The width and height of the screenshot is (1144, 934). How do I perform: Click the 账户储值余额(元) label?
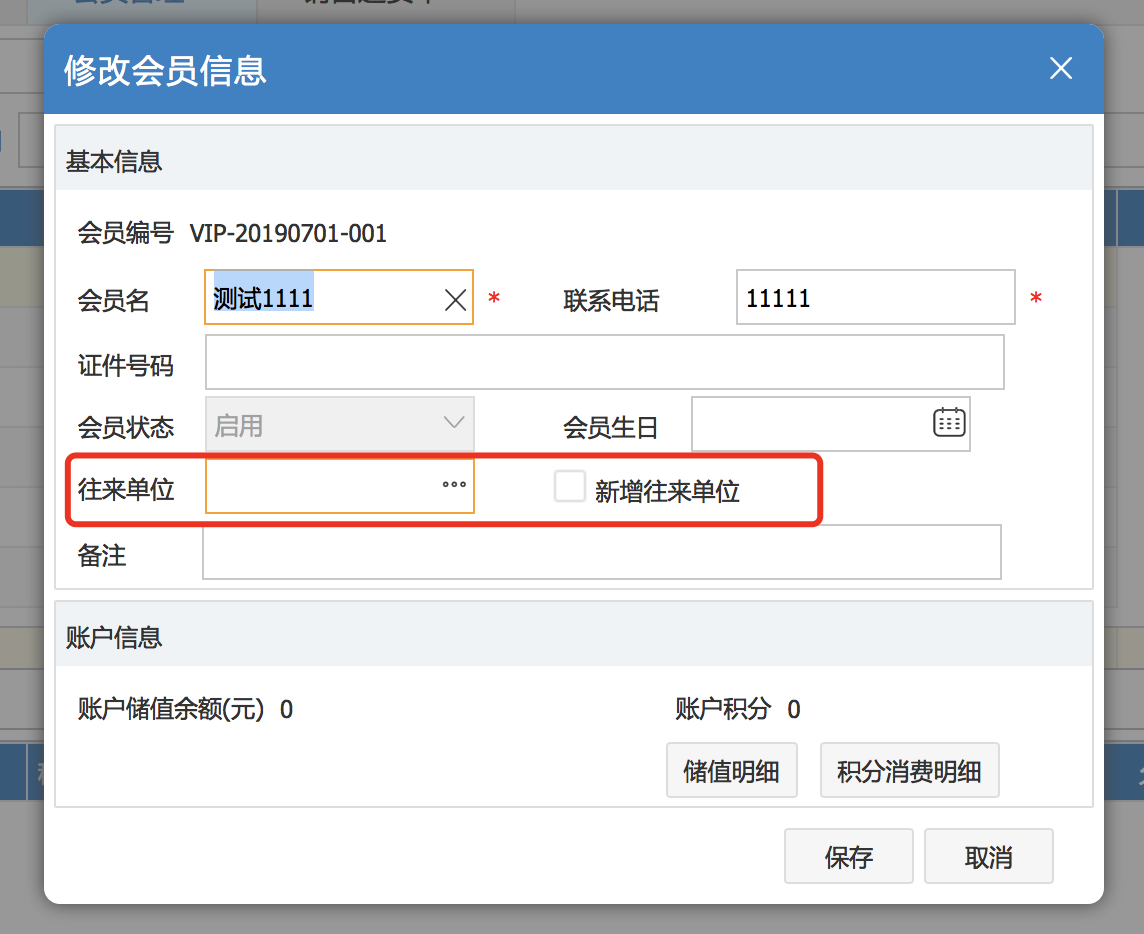pos(171,709)
